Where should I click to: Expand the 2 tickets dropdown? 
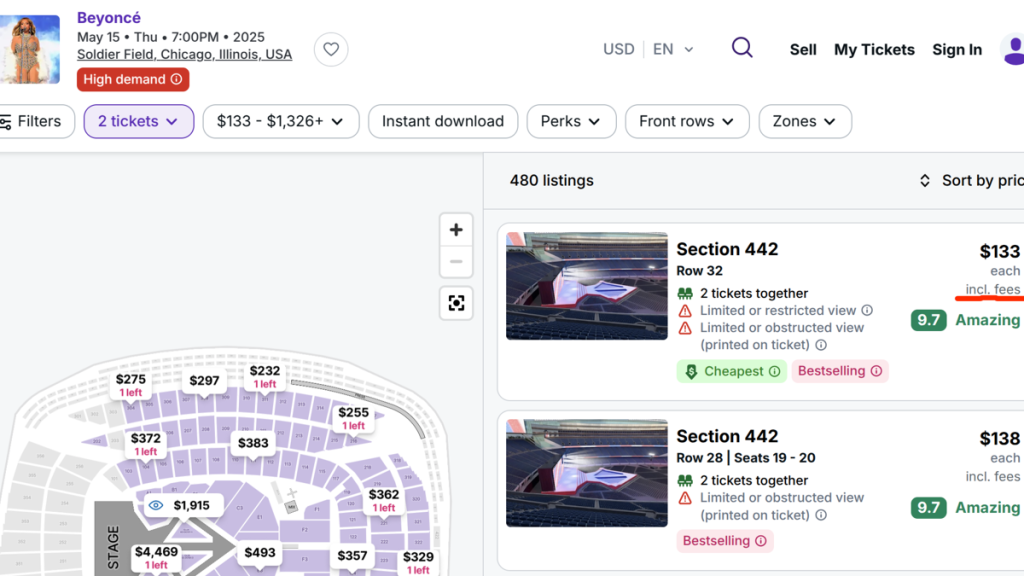coord(138,121)
